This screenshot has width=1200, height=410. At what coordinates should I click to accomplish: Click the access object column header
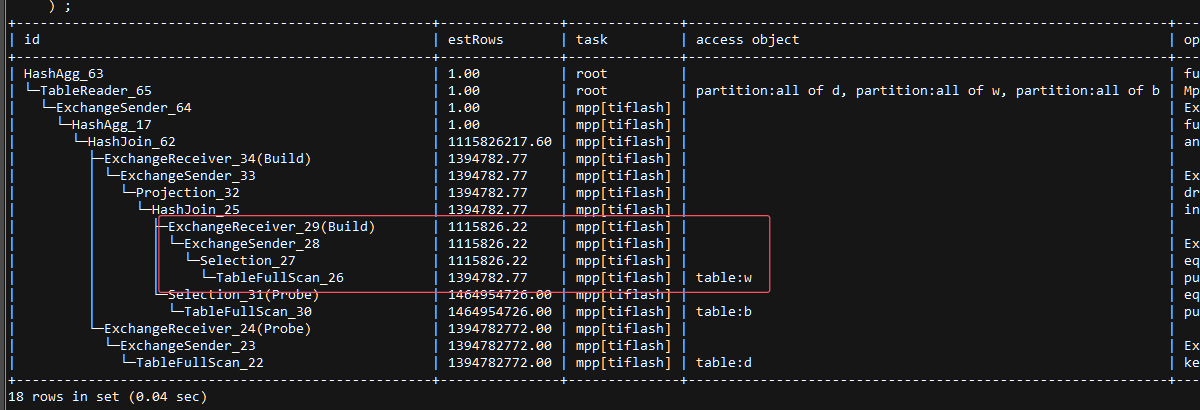pos(748,40)
